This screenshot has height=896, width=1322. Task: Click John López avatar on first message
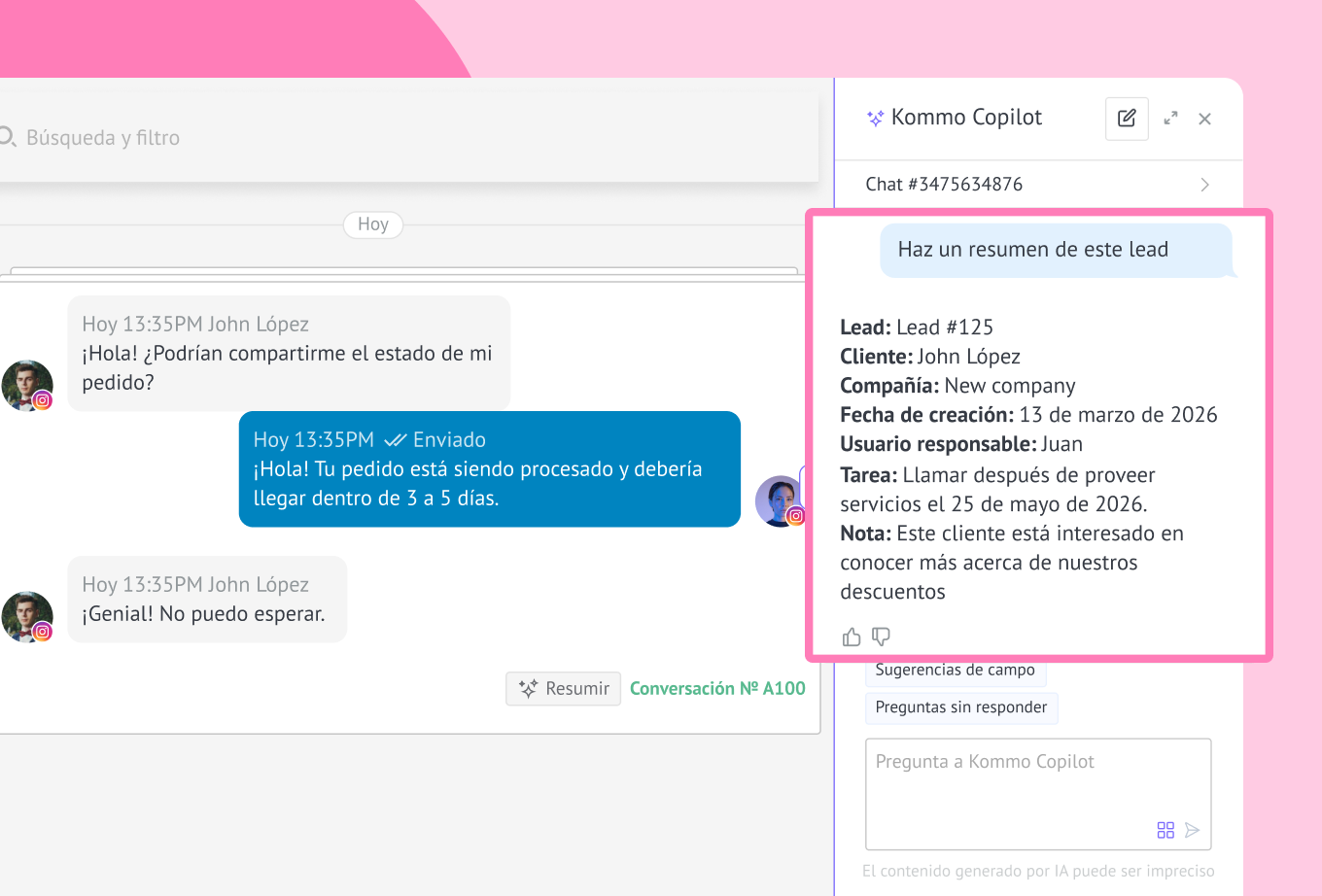(27, 385)
